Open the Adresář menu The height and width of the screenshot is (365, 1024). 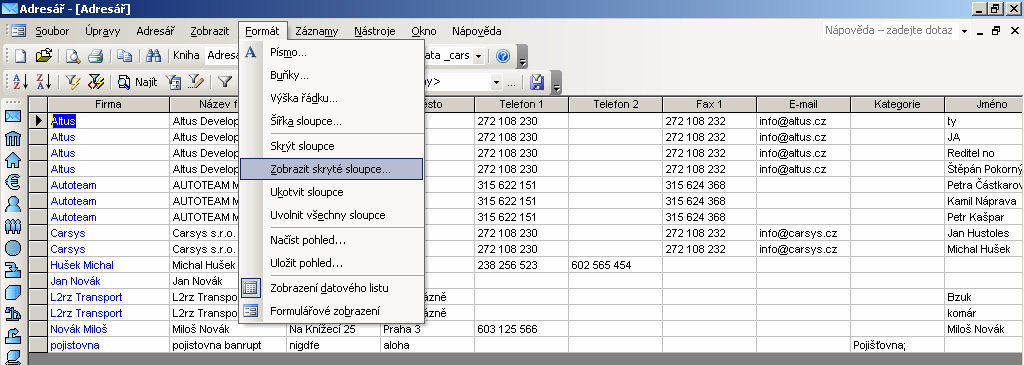[x=155, y=31]
